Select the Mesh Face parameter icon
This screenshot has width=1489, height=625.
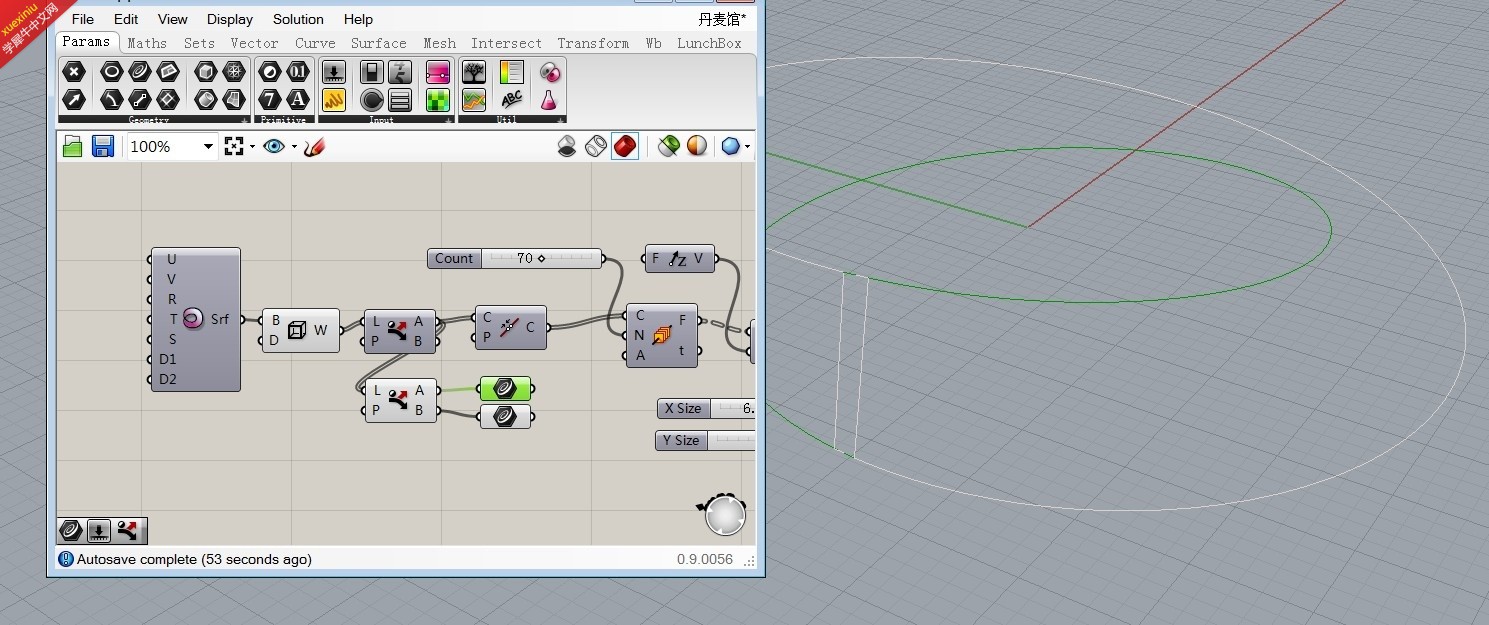(234, 99)
